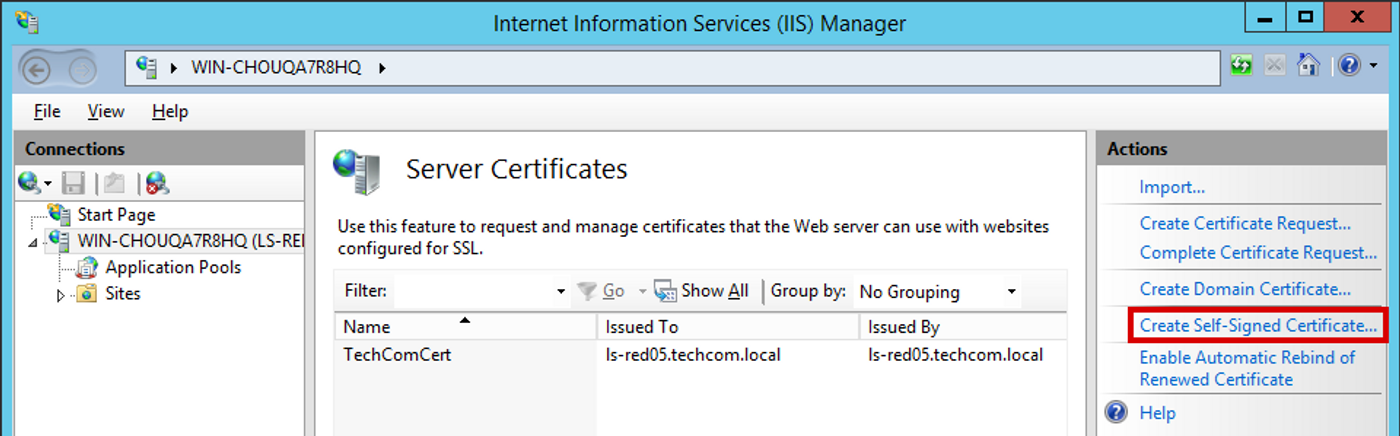Image resolution: width=1400 pixels, height=436 pixels.
Task: Click the Show All filter icon
Action: [x=665, y=291]
